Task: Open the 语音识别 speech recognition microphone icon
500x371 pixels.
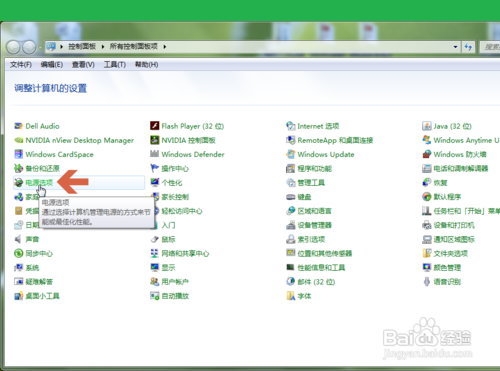Action: pyautogui.click(x=427, y=282)
